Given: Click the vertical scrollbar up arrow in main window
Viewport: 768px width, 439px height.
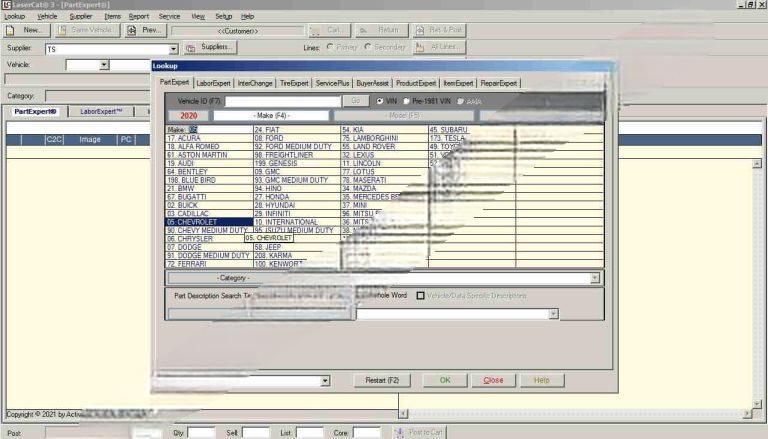Looking at the screenshot, I should pos(757,164).
